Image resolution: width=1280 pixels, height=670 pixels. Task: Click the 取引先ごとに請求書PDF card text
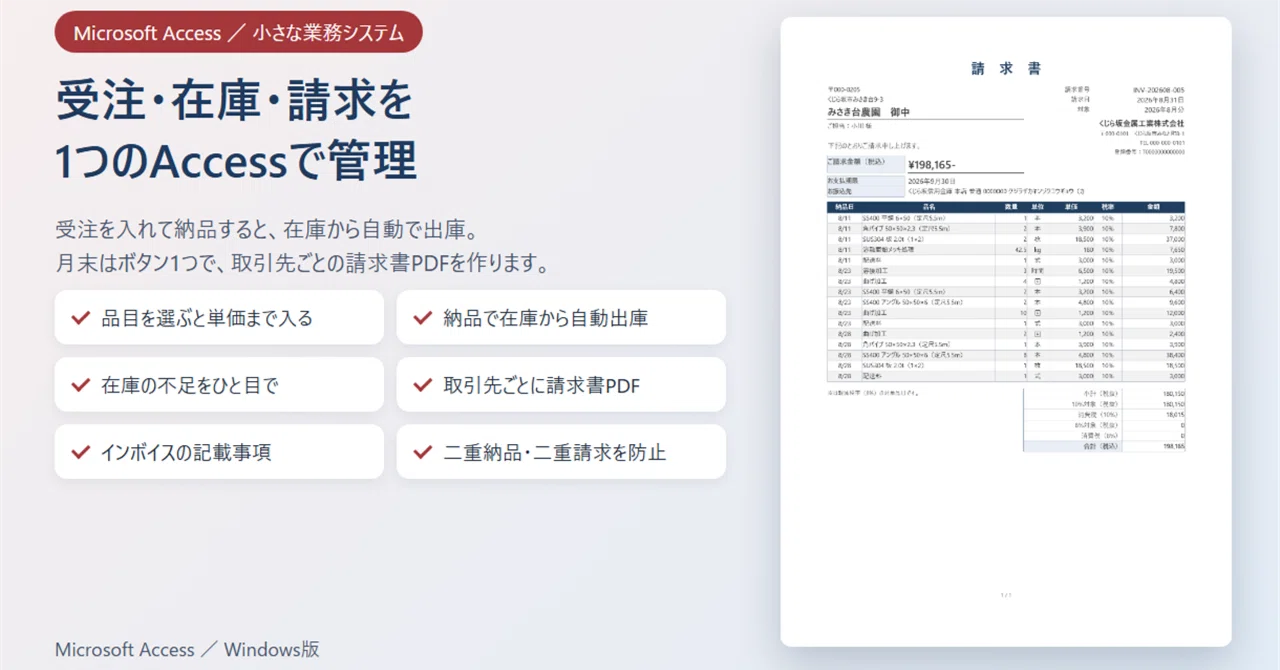tap(541, 385)
